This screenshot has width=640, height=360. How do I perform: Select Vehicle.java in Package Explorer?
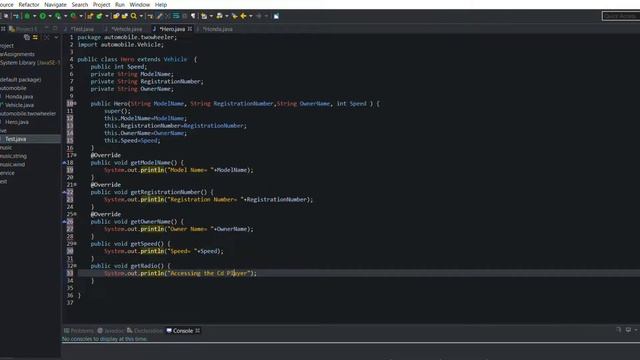pyautogui.click(x=19, y=105)
